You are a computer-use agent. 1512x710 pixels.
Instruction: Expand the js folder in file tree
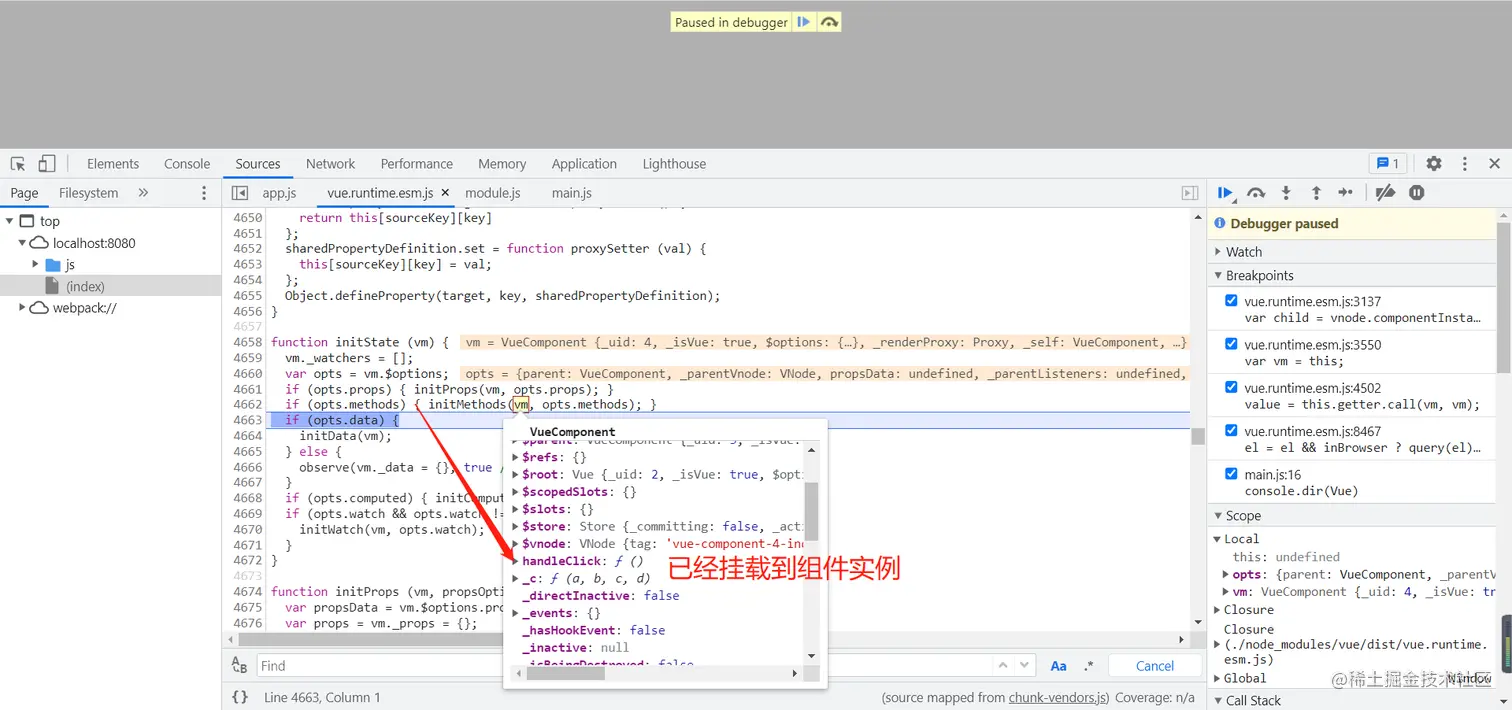pyautogui.click(x=36, y=265)
